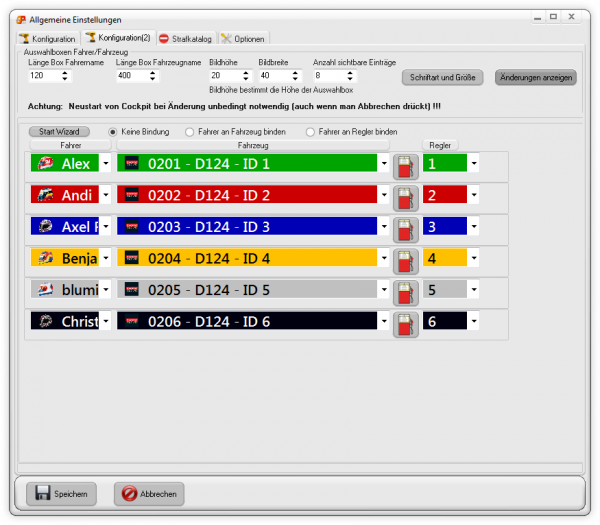Click the fuel pump icon for car 0206
The height and width of the screenshot is (525, 600).
point(405,323)
